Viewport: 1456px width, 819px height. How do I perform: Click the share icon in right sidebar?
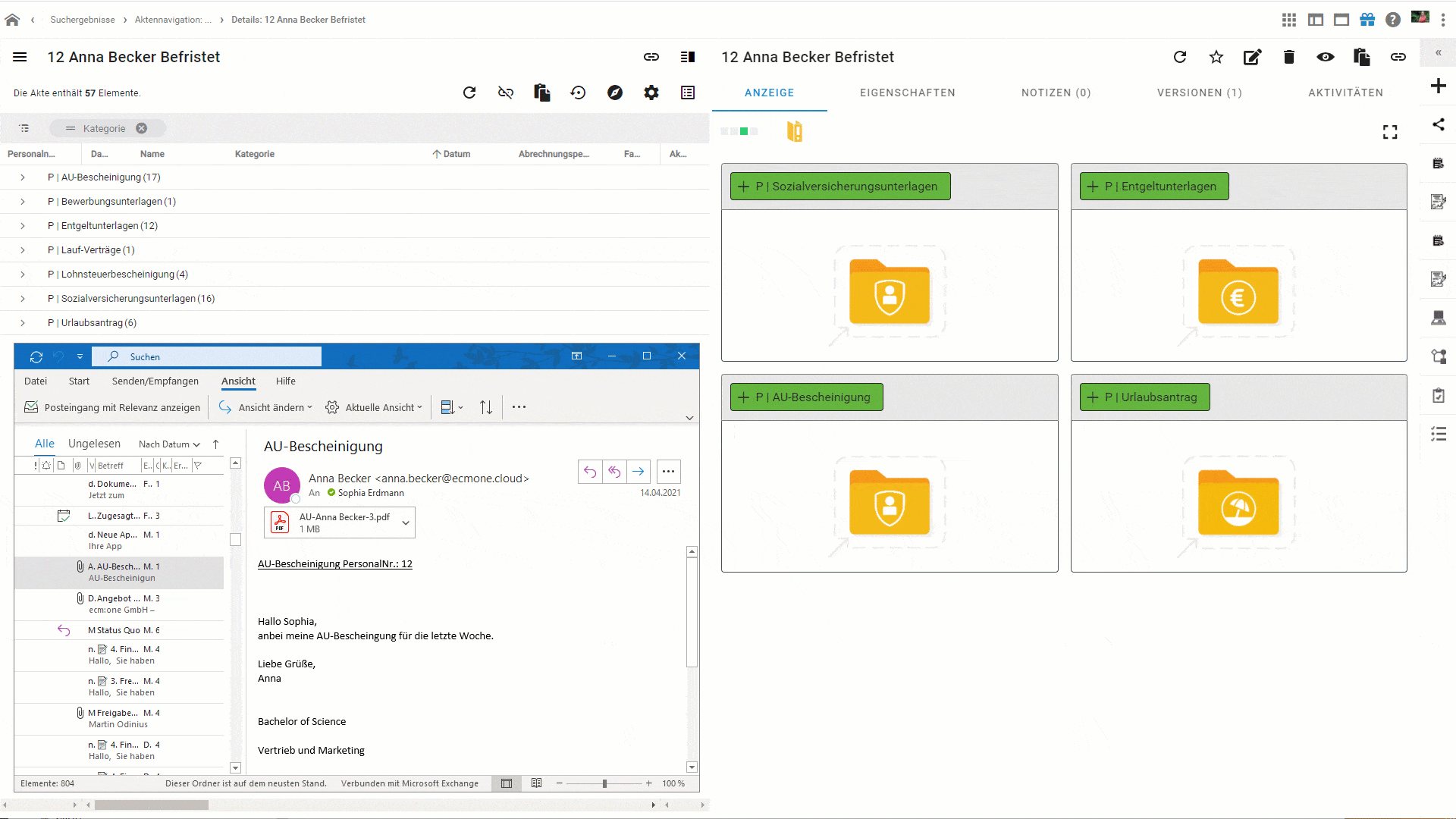pos(1439,124)
